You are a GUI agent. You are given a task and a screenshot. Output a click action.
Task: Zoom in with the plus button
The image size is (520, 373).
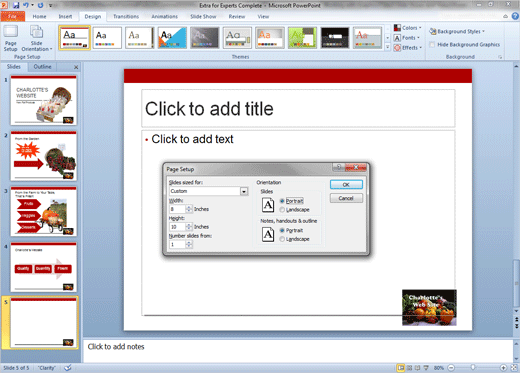tap(503, 368)
